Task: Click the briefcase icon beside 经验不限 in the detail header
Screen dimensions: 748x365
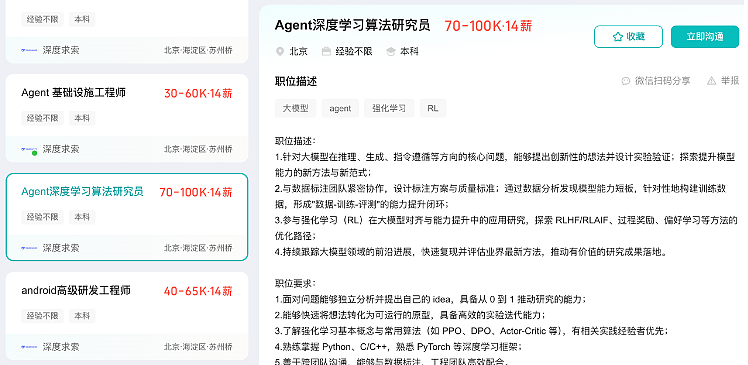Action: point(326,52)
